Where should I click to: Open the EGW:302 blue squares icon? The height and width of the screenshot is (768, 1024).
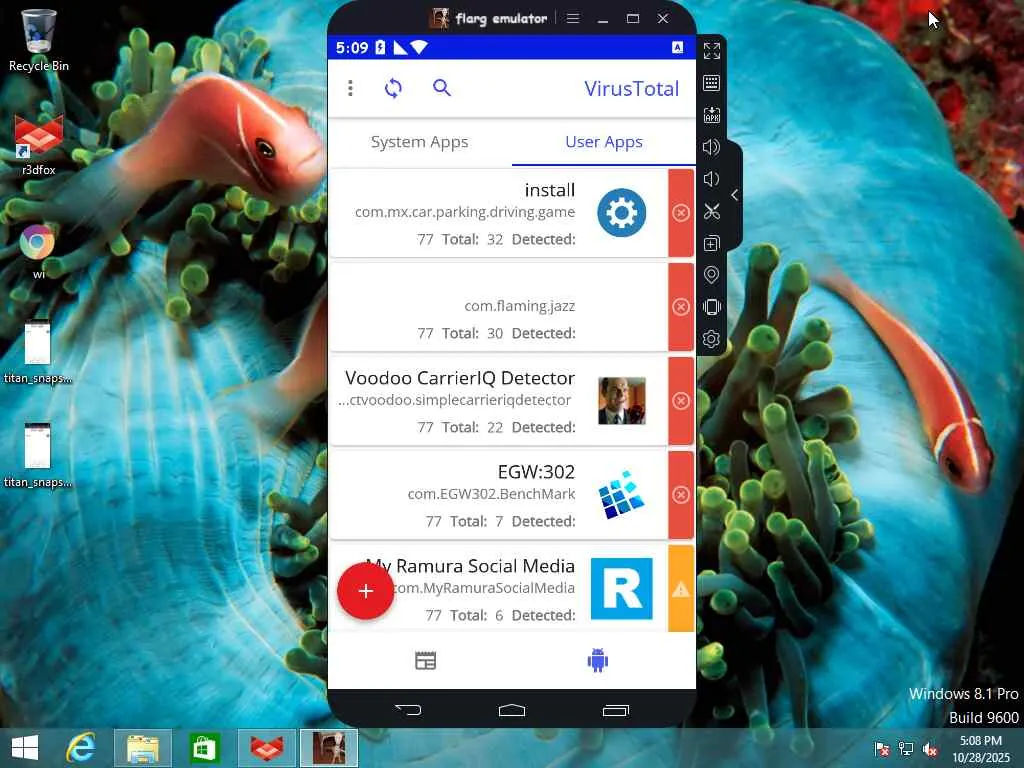622,495
